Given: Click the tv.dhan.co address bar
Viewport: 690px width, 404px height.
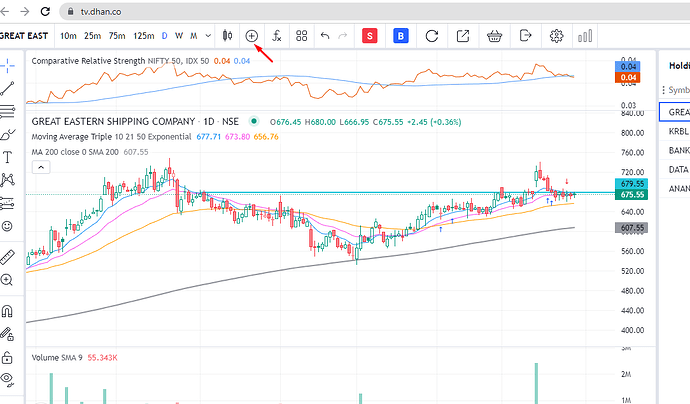Looking at the screenshot, I should coord(374,11).
